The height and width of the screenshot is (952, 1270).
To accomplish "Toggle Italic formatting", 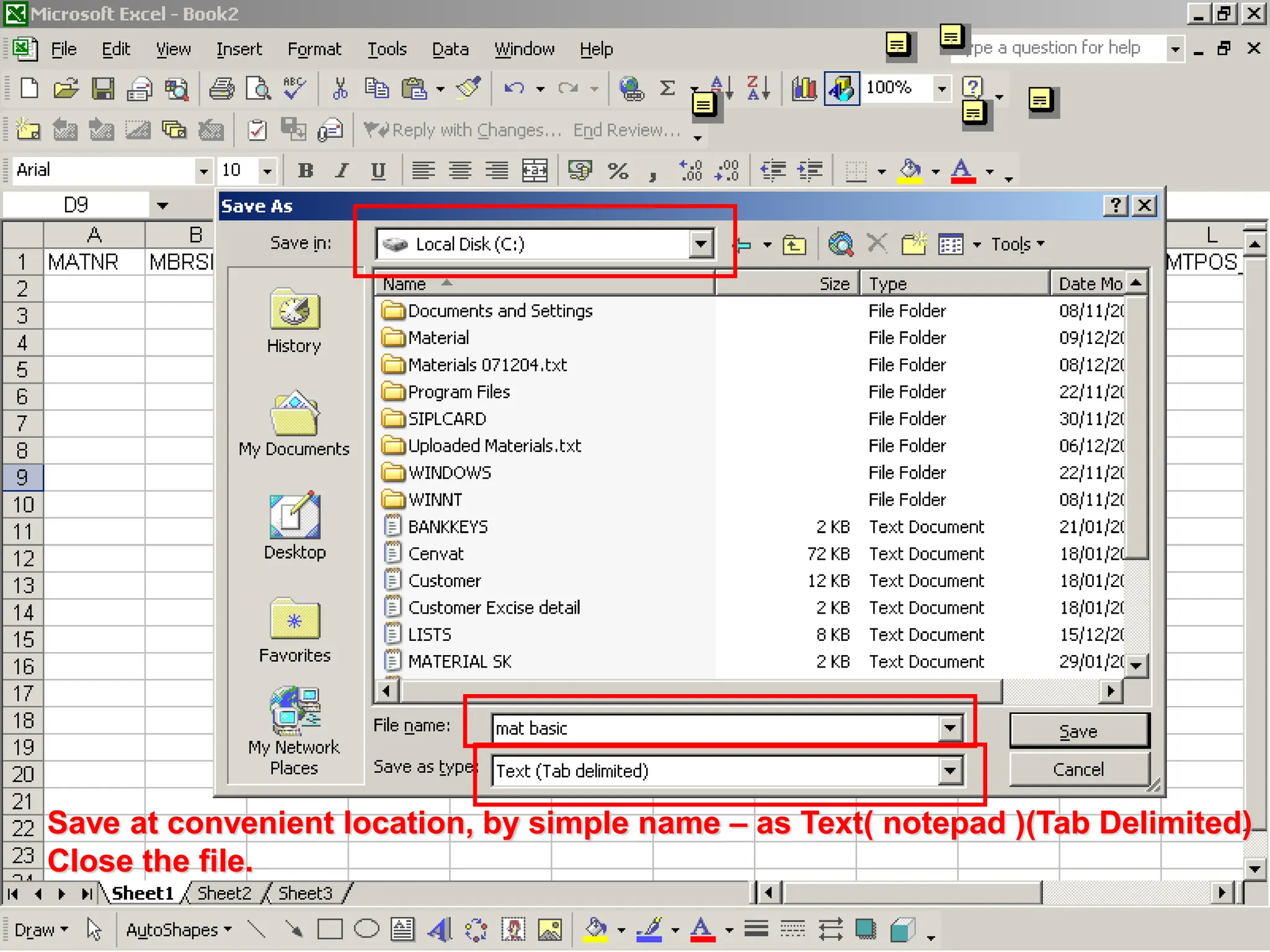I will click(x=342, y=170).
